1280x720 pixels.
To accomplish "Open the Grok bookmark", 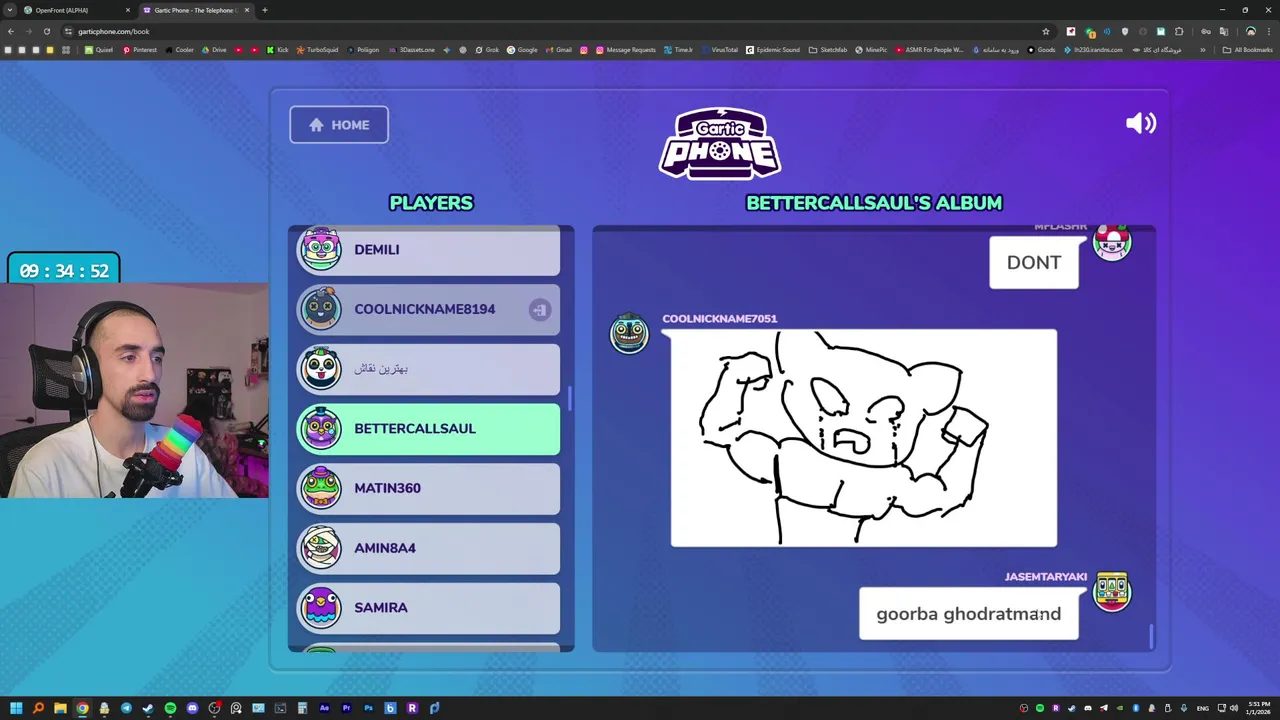I will (x=487, y=49).
